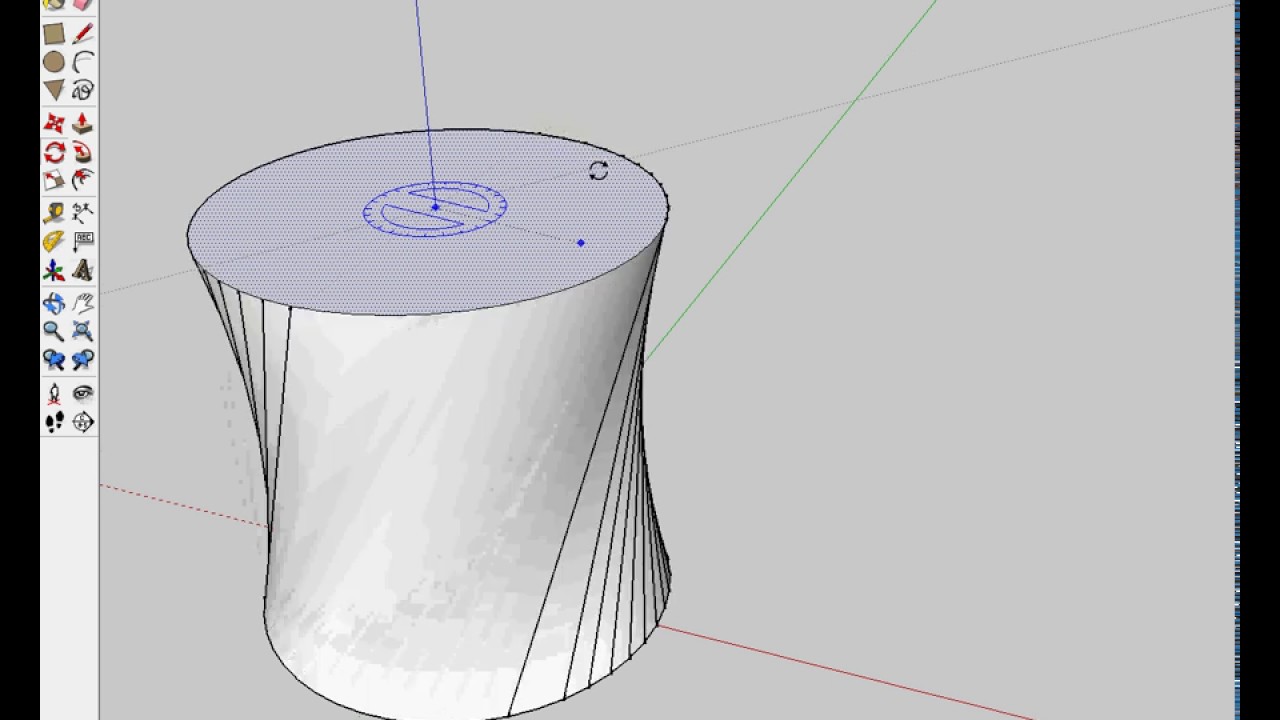This screenshot has width=1280, height=720.
Task: Select the Move tool
Action: [x=54, y=124]
